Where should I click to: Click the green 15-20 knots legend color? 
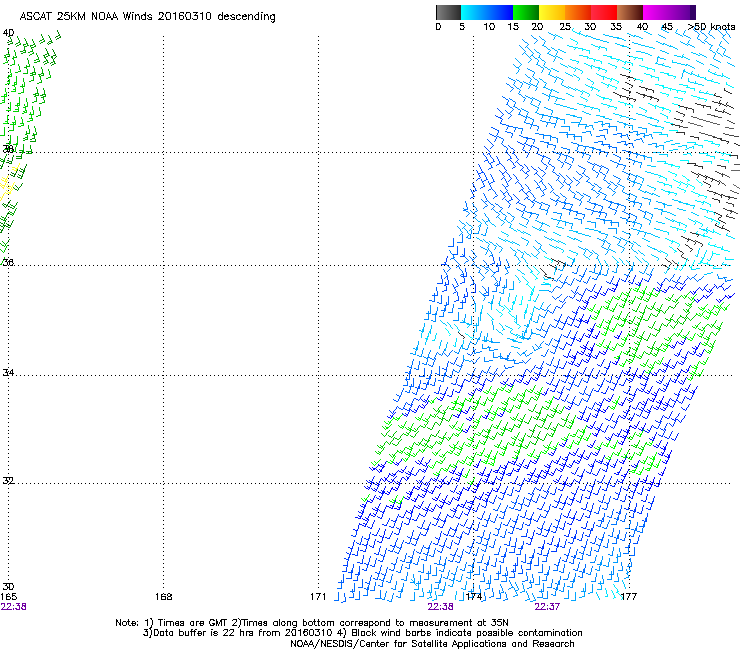[x=526, y=12]
